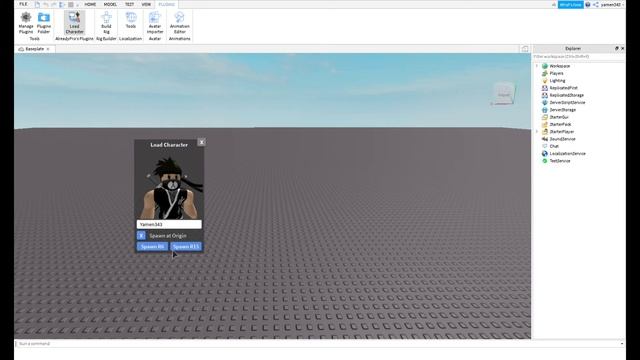Expand the StarterPlayer tree node
Viewport: 640px width, 360px height.
click(537, 132)
